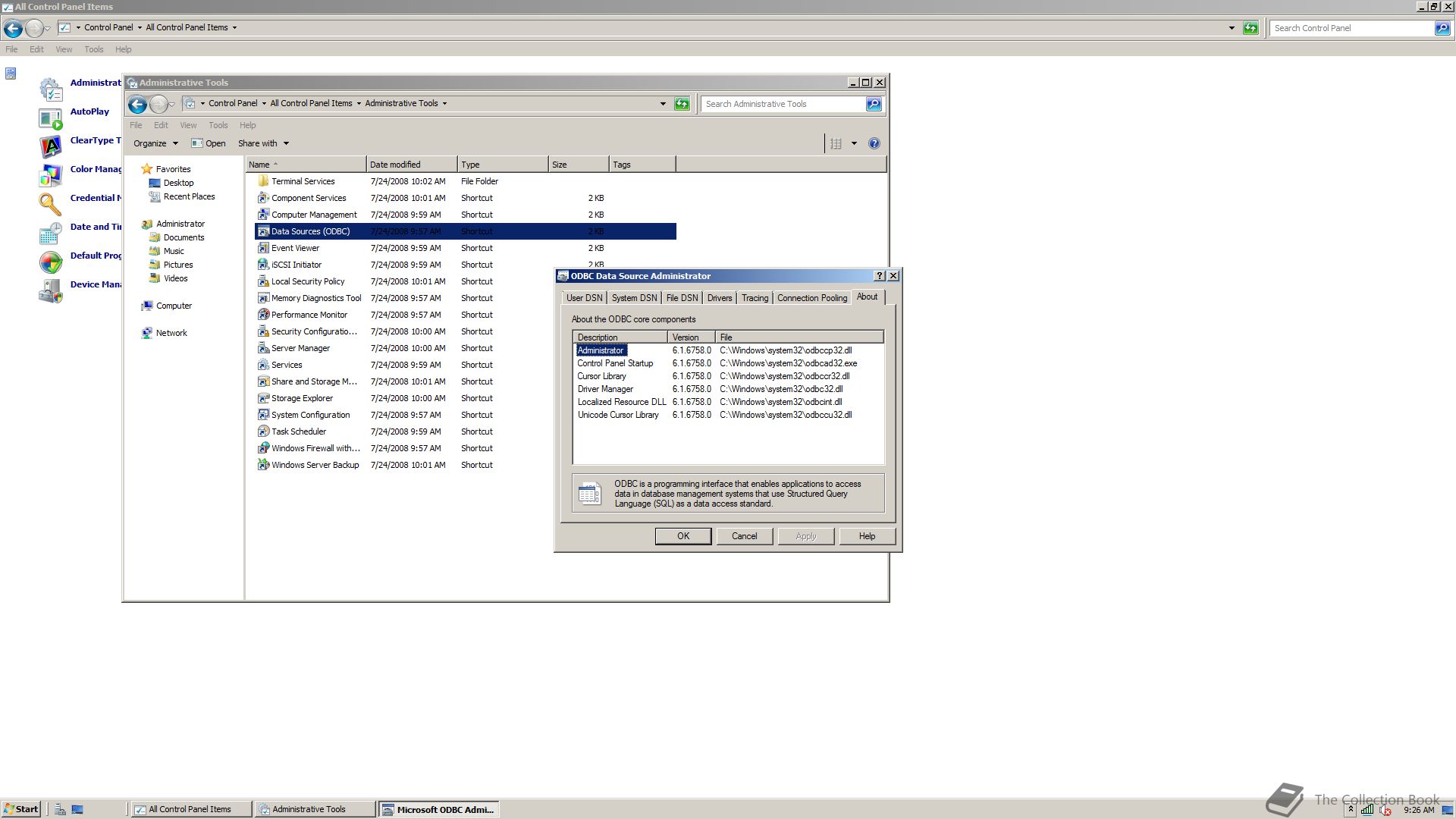Select the Task Scheduler icon
This screenshot has width=1456, height=819.
click(263, 431)
